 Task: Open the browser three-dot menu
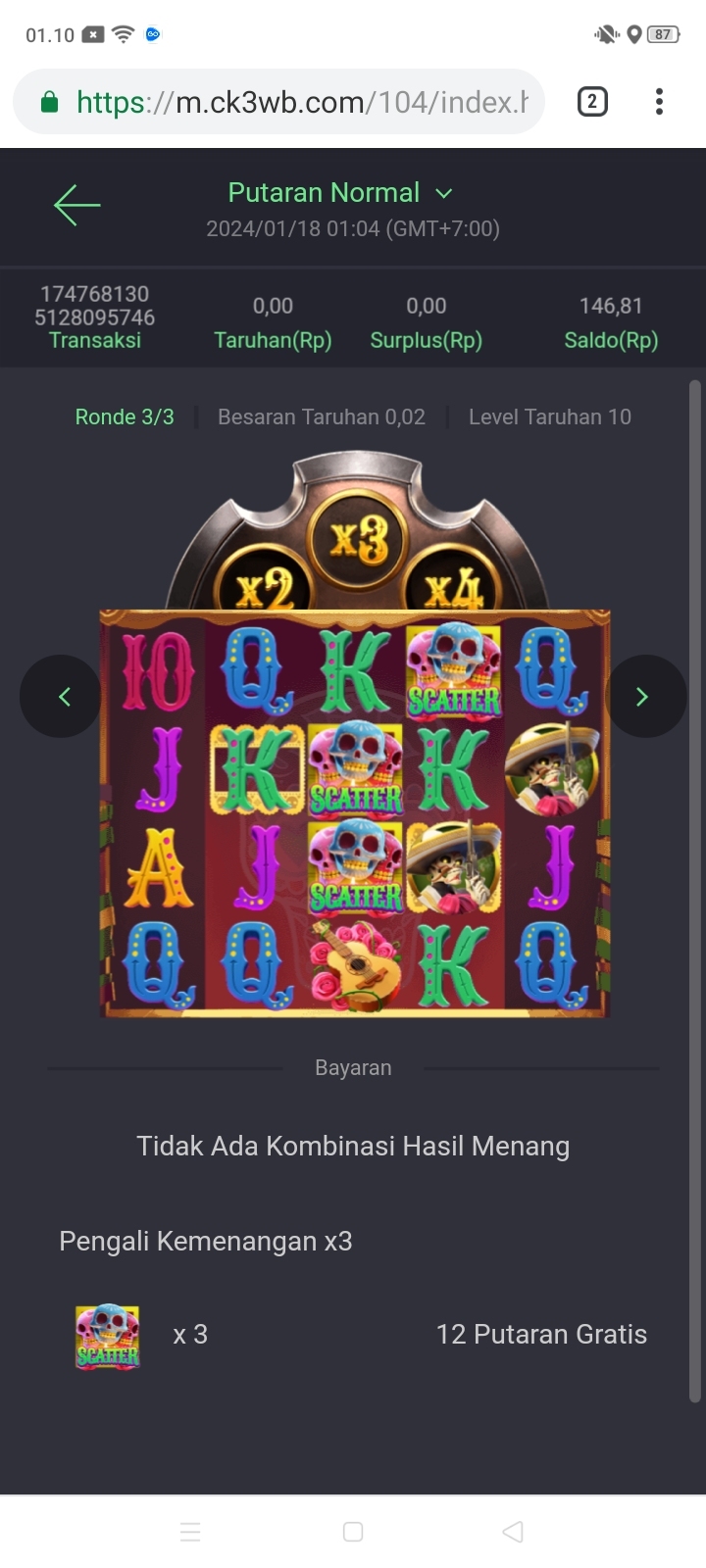(x=659, y=102)
